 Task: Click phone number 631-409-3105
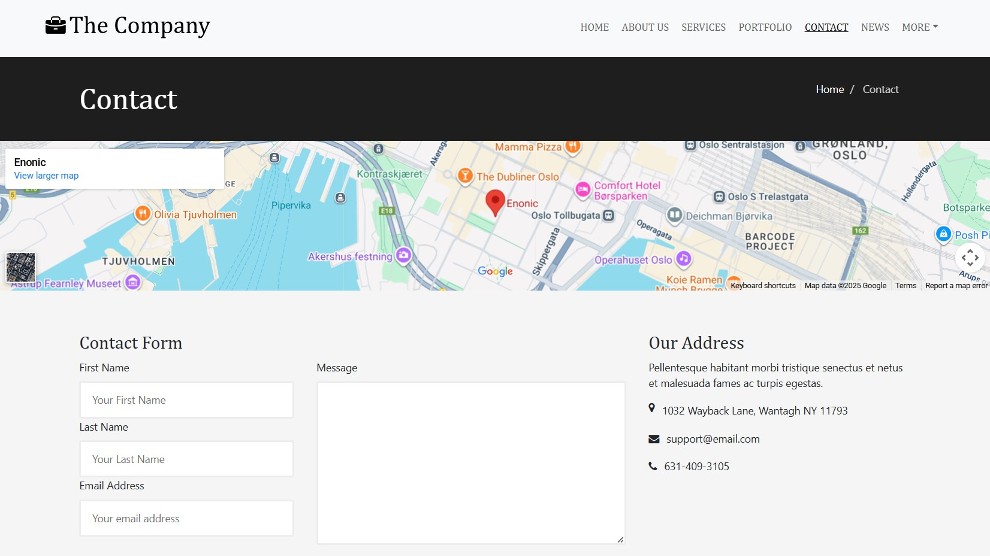coord(696,466)
